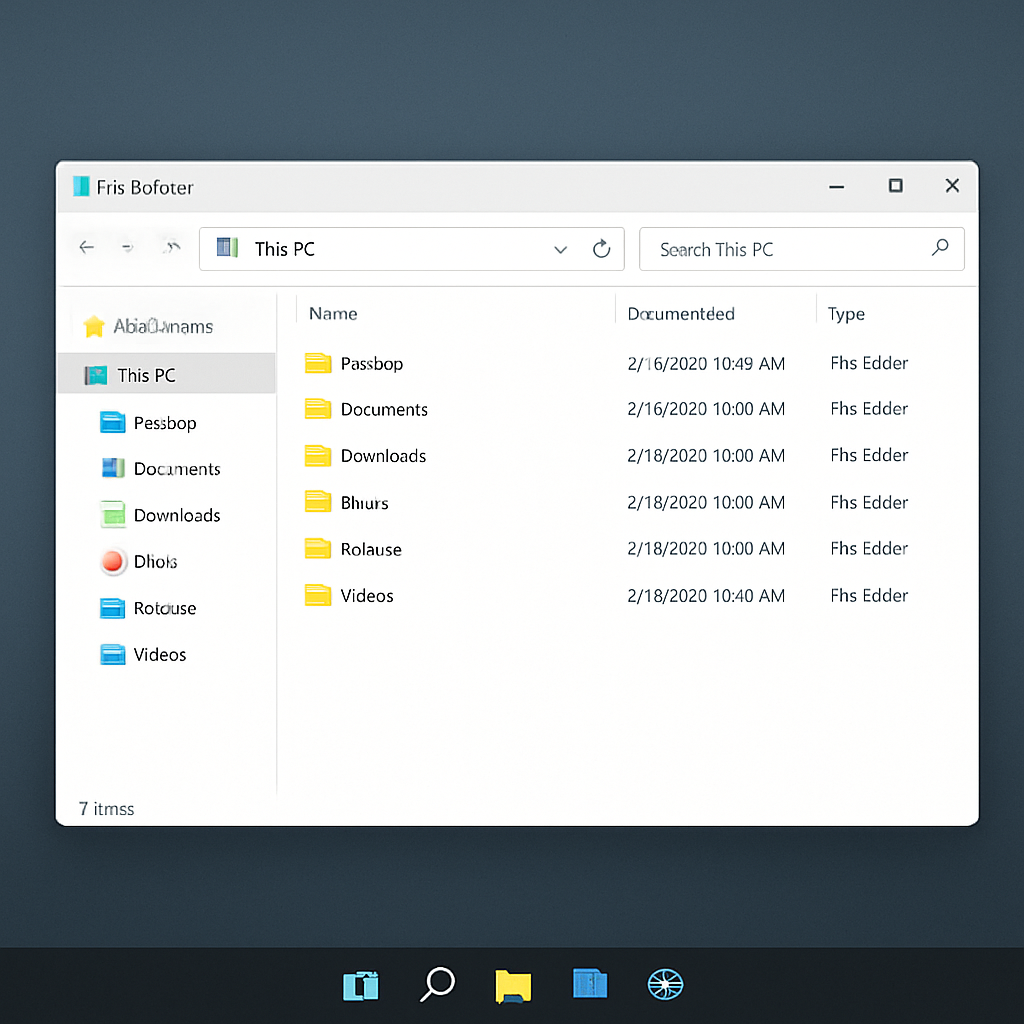Maximize the file explorer window
The width and height of the screenshot is (1024, 1024).
pyautogui.click(x=895, y=185)
